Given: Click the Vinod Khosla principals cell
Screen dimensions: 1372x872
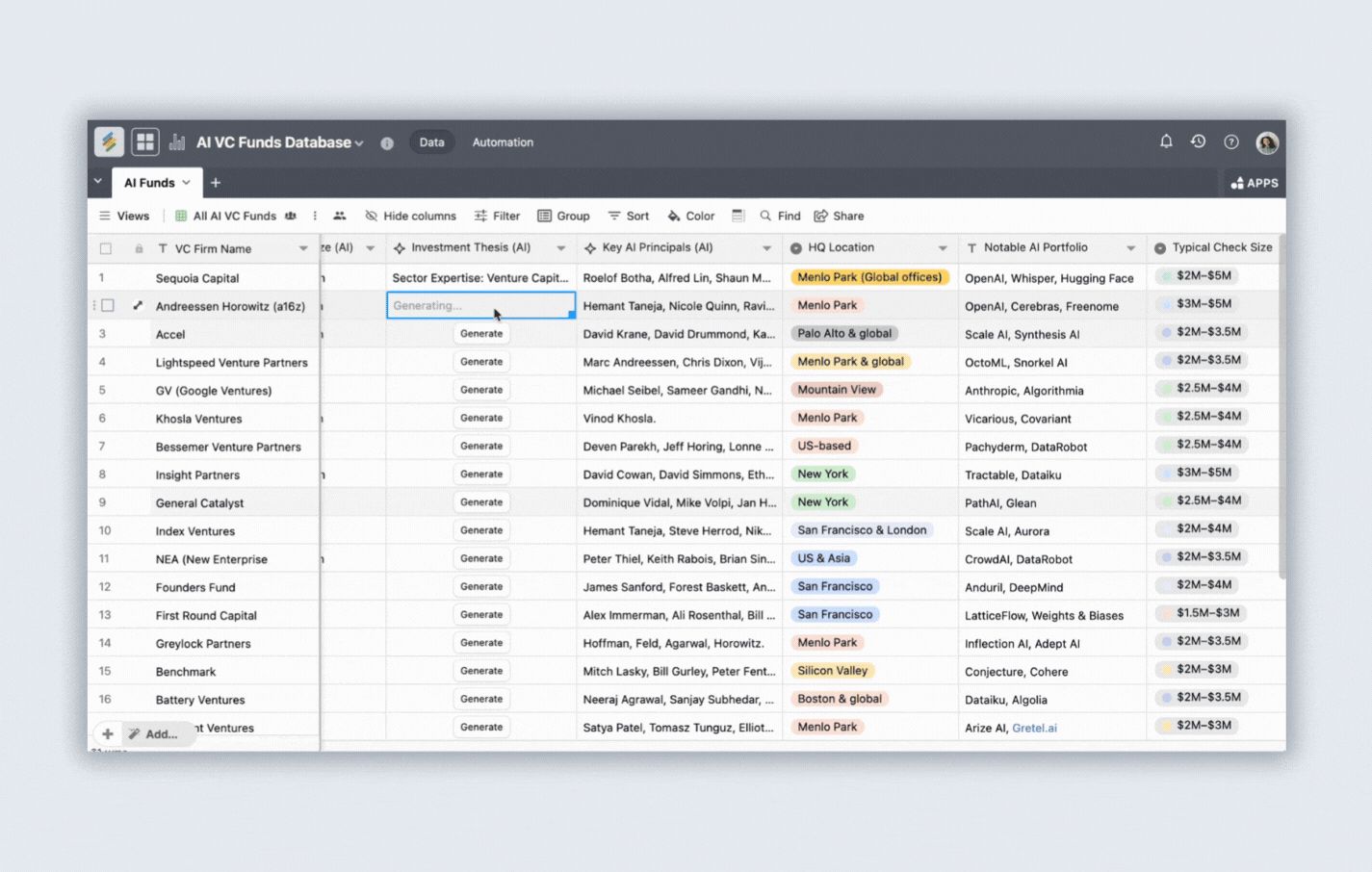Looking at the screenshot, I should click(x=680, y=419).
